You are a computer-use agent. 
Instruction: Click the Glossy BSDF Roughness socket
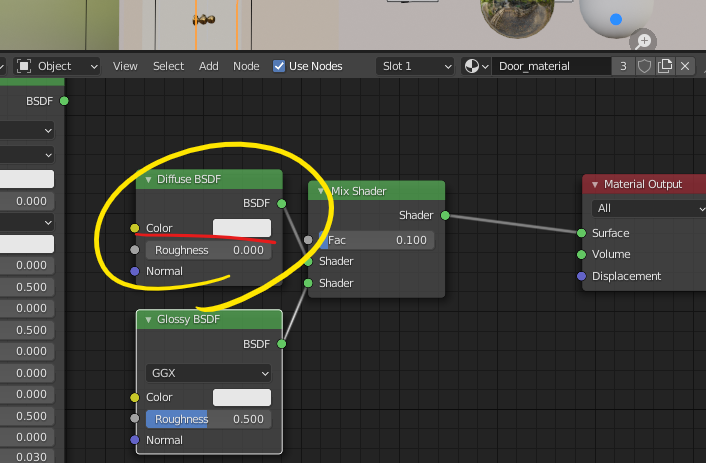(135, 418)
